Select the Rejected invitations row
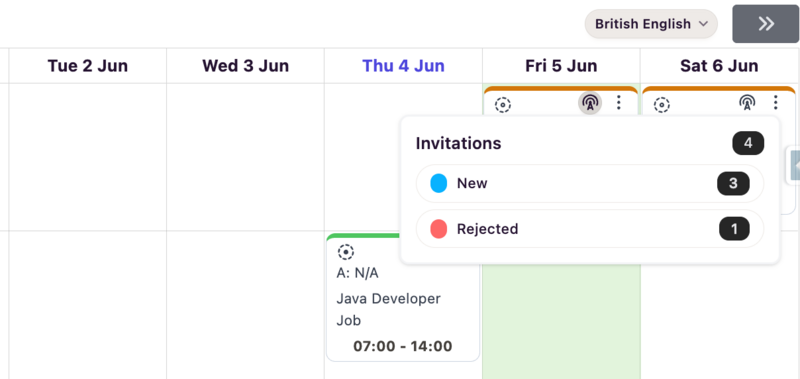Screen dimensions: 800x379 coord(590,229)
